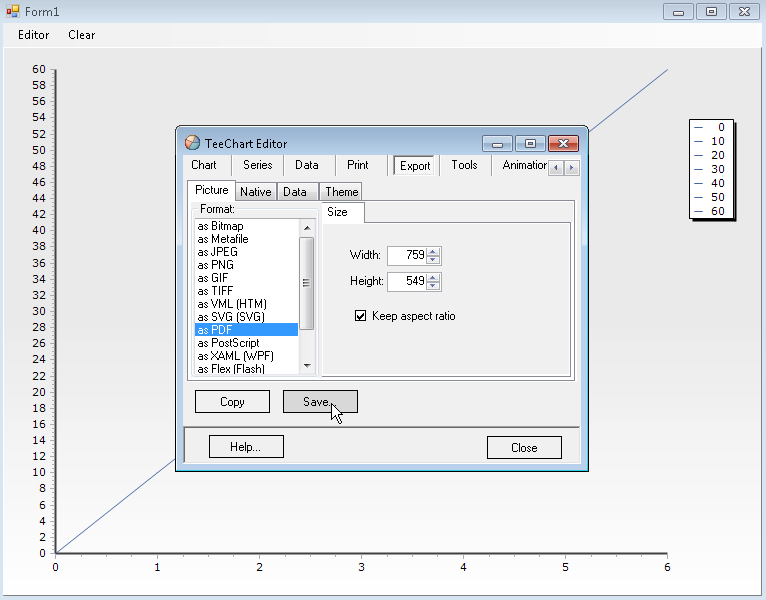Choose 'as Flex (Flash)' format
This screenshot has height=600, width=766.
pos(246,369)
